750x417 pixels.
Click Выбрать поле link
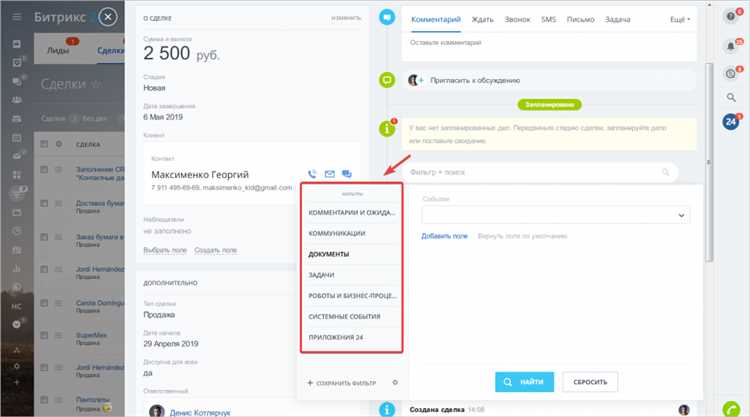coord(165,250)
